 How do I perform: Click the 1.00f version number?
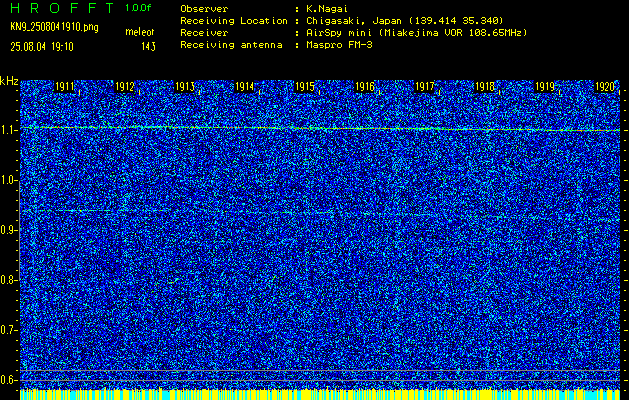pos(138,8)
